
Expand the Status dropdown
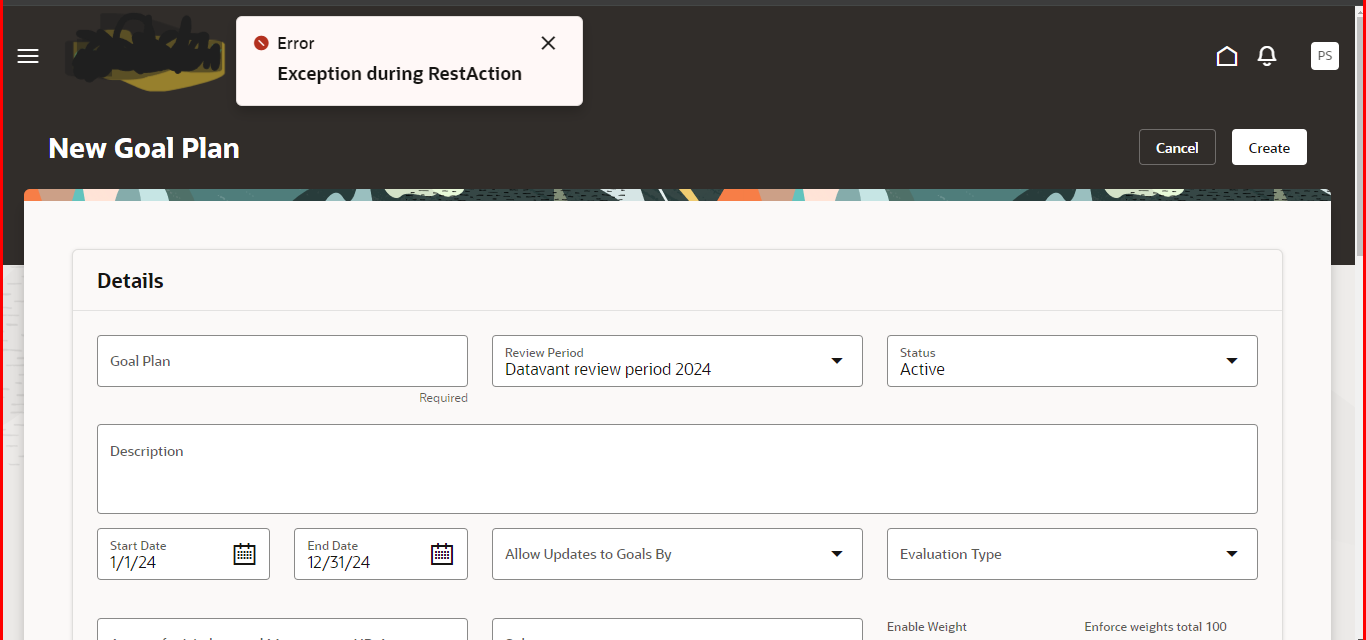pyautogui.click(x=1232, y=361)
